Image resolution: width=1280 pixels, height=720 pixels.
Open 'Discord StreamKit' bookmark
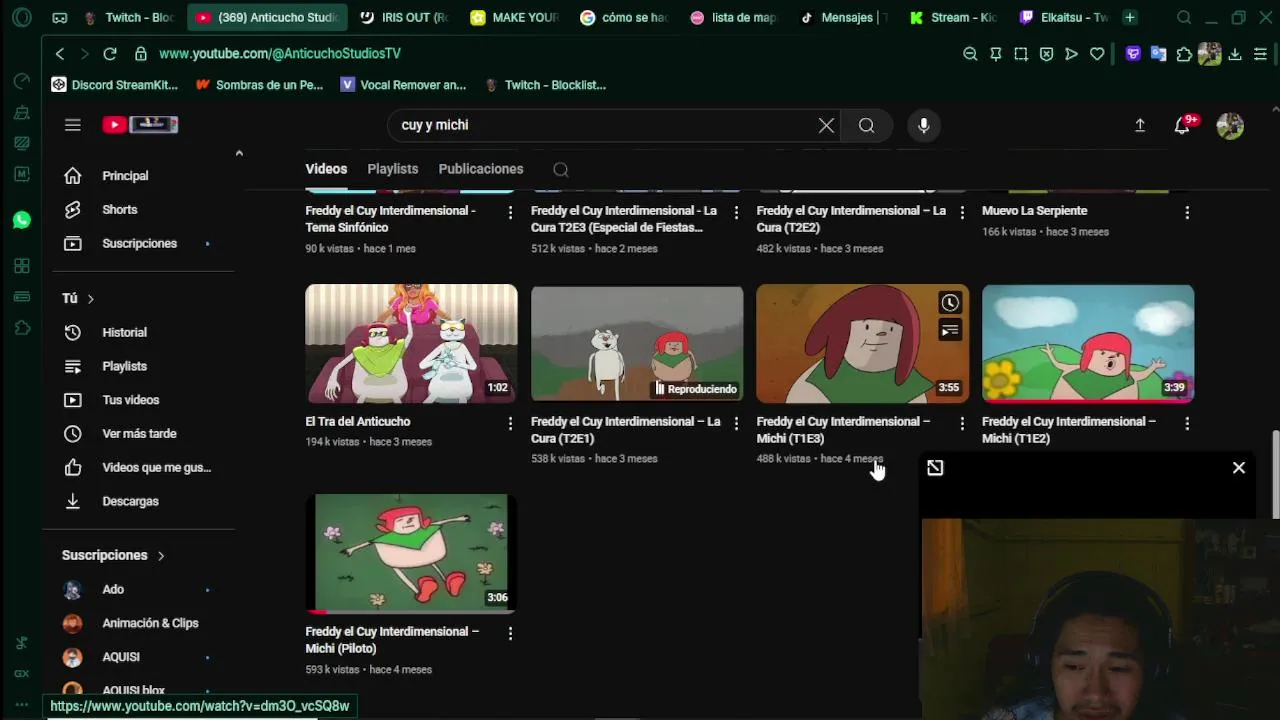[114, 85]
